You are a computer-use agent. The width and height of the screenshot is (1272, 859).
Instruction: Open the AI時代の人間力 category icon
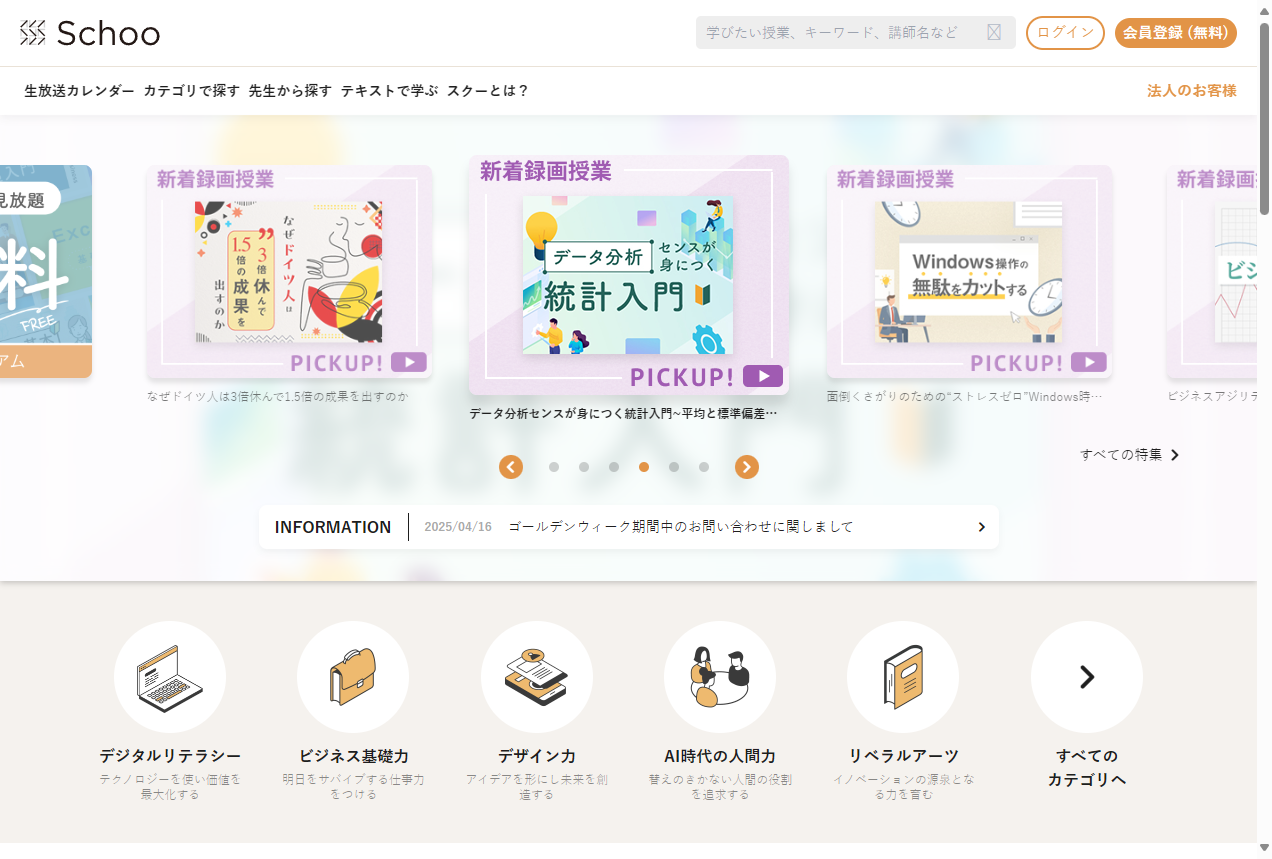720,677
